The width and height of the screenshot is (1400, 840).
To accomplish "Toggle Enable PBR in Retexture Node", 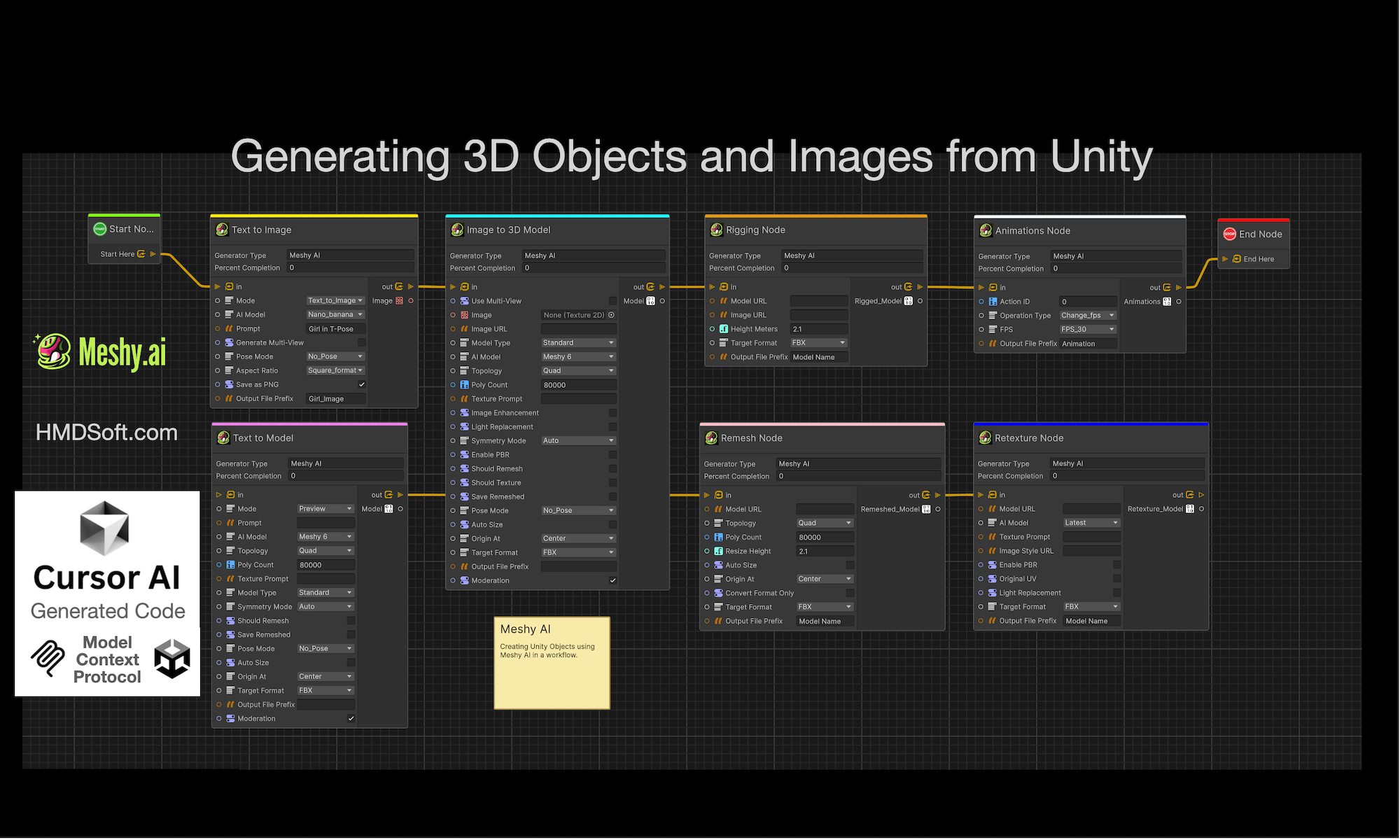I will click(1117, 565).
